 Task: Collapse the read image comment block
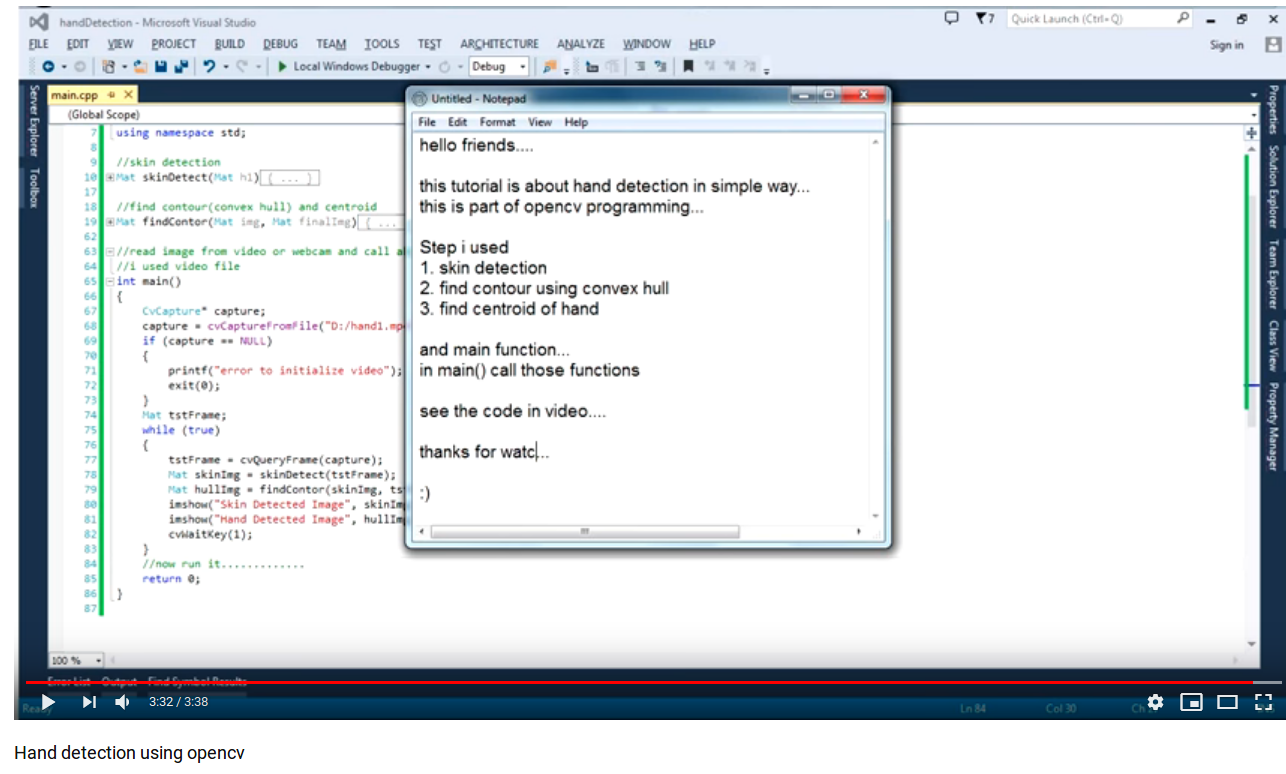109,252
